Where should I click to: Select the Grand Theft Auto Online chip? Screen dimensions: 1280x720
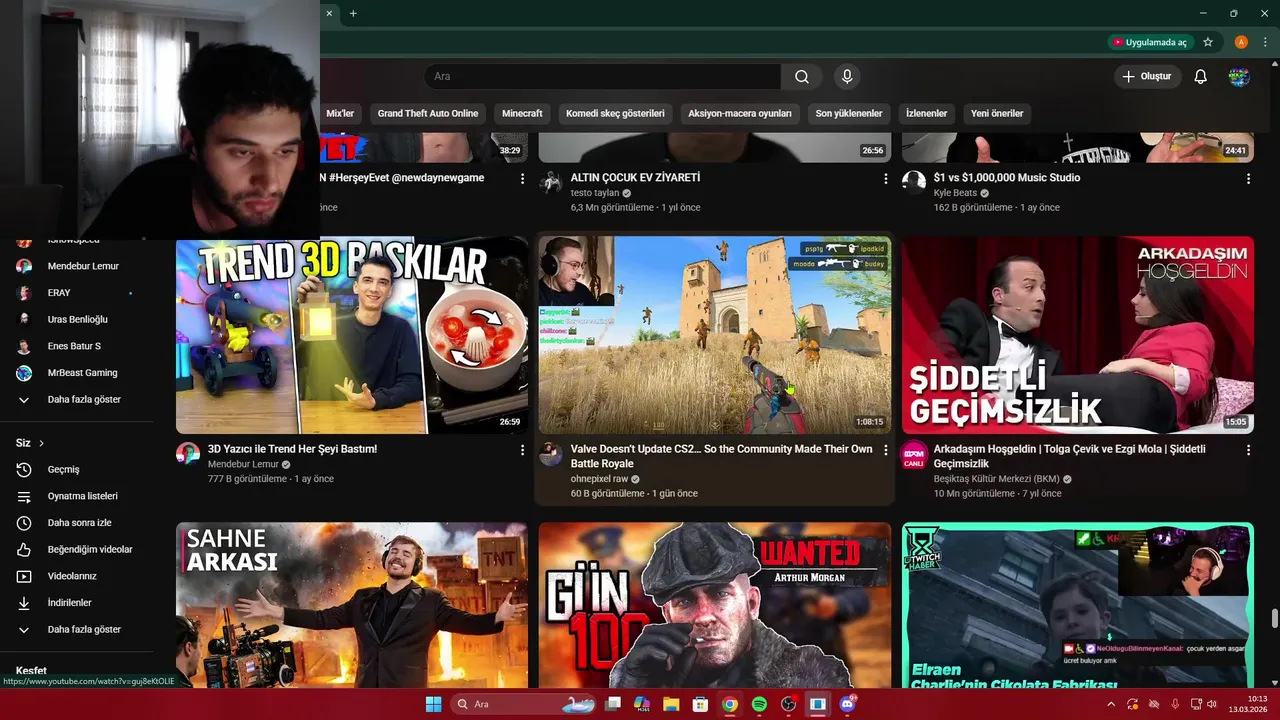click(x=428, y=113)
